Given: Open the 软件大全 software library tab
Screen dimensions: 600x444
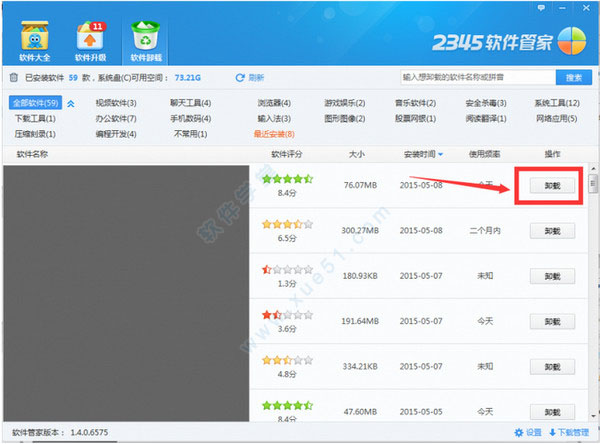Looking at the screenshot, I should click(34, 41).
